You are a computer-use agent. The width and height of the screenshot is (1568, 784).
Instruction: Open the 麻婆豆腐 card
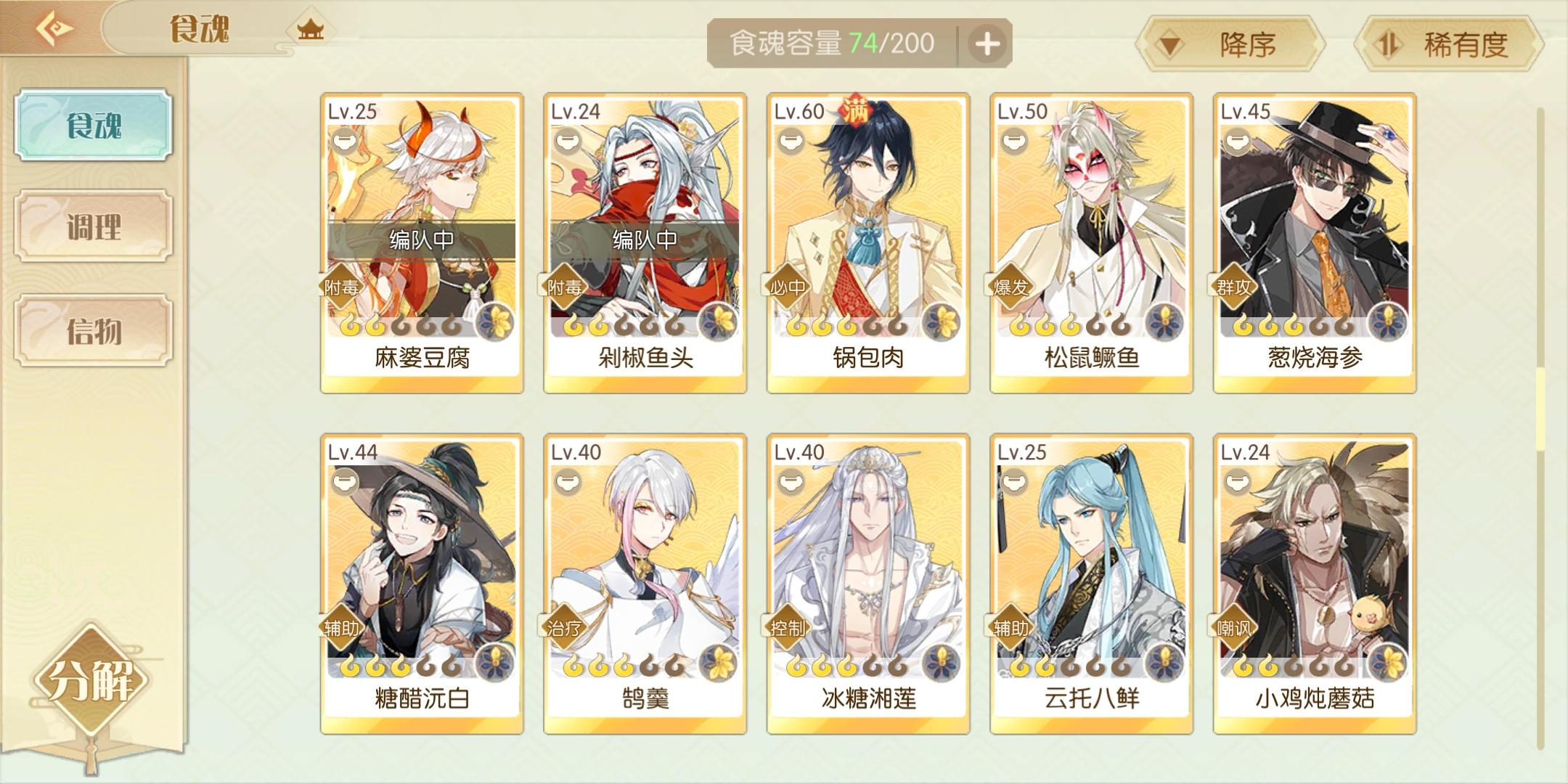422,243
